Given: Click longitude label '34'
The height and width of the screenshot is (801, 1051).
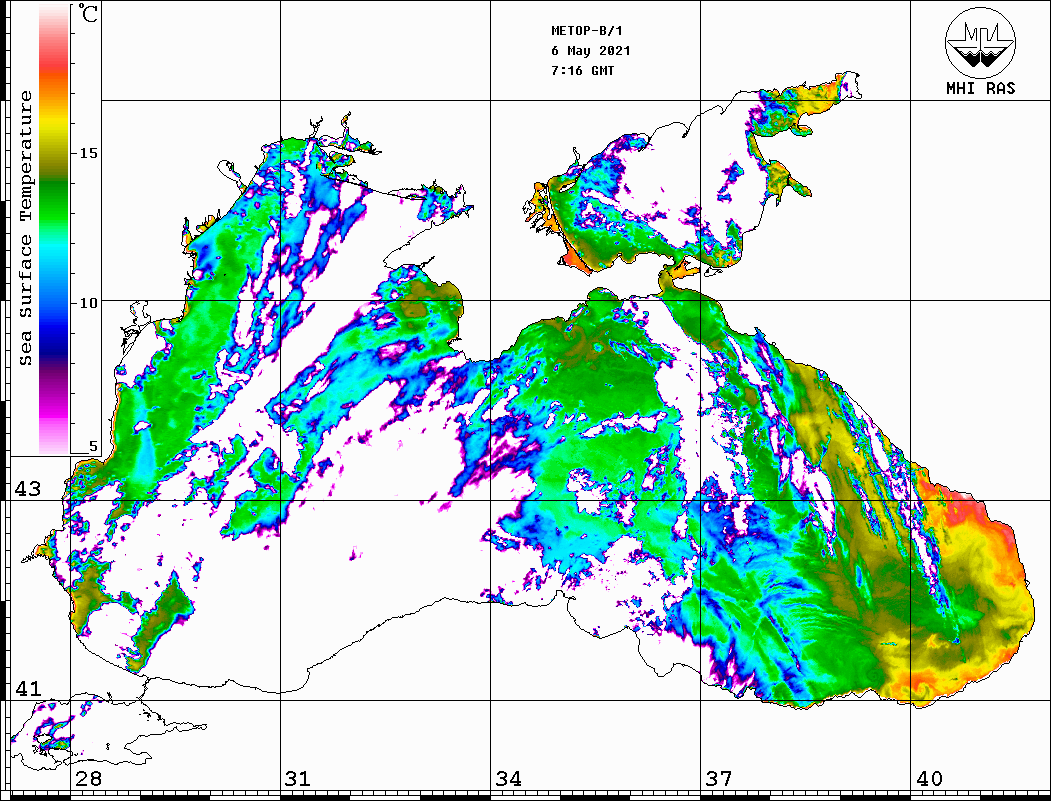Looking at the screenshot, I should coord(508,778).
